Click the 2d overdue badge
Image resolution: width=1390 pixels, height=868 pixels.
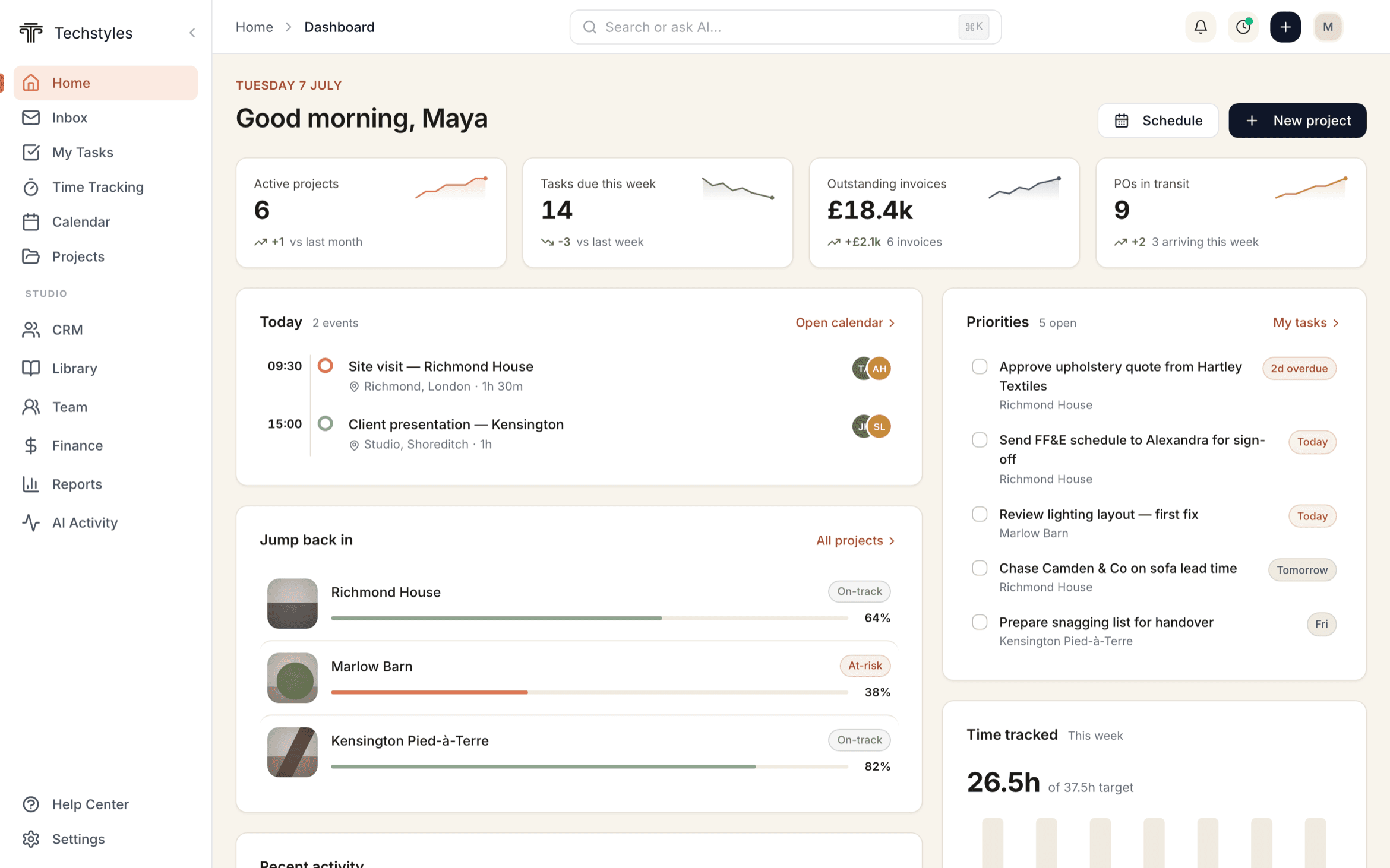(1299, 368)
